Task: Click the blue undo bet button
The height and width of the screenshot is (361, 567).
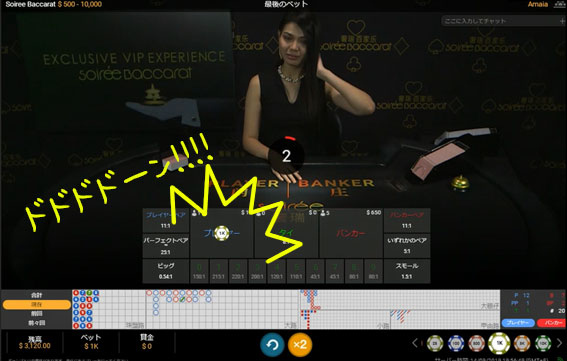Action: (272, 345)
